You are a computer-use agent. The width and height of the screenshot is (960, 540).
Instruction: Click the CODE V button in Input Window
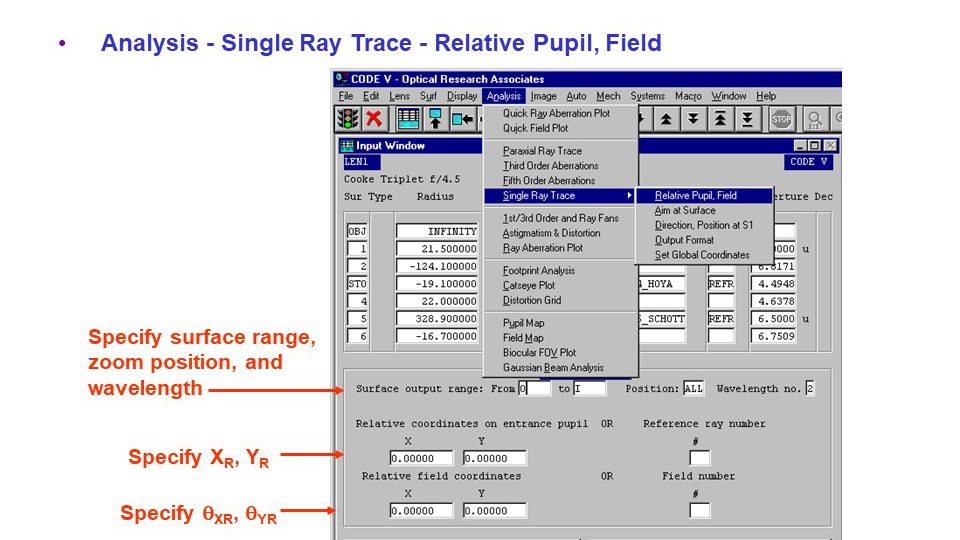(808, 162)
